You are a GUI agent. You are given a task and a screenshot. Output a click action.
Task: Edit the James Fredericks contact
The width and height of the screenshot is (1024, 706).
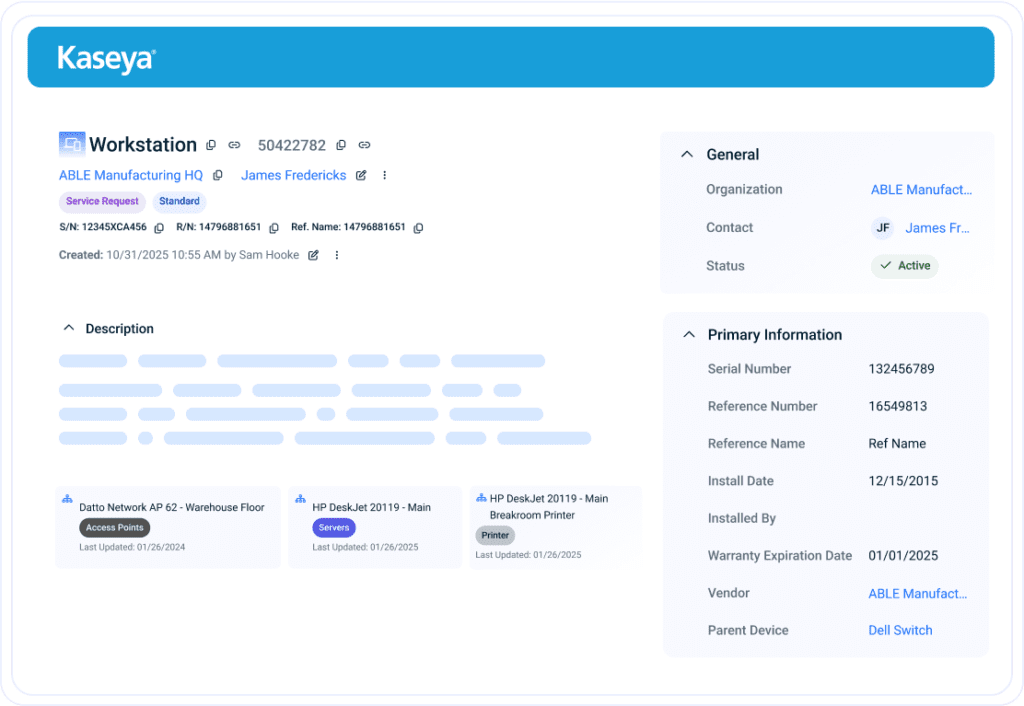(x=361, y=176)
